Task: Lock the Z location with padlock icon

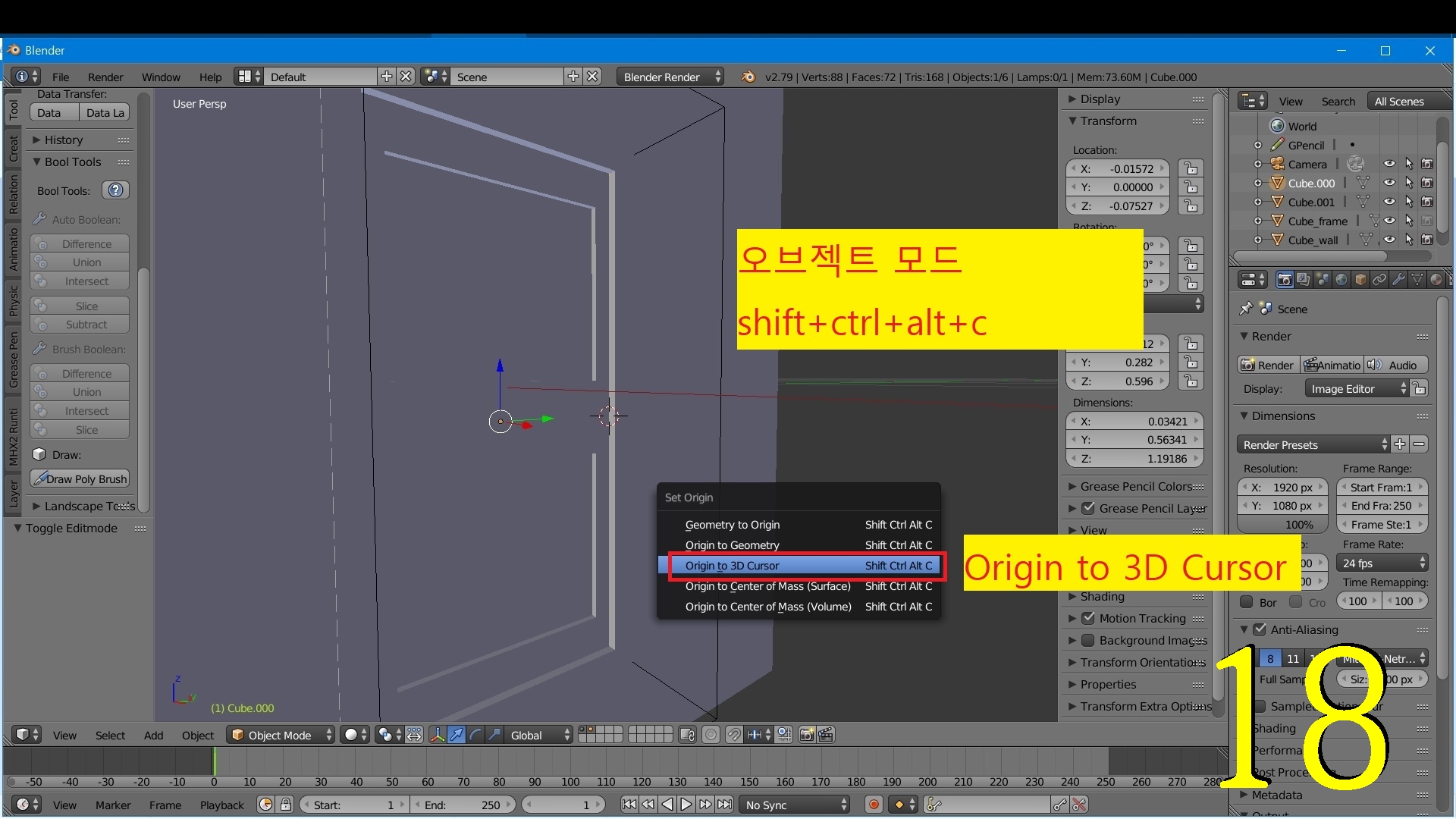Action: [1191, 206]
